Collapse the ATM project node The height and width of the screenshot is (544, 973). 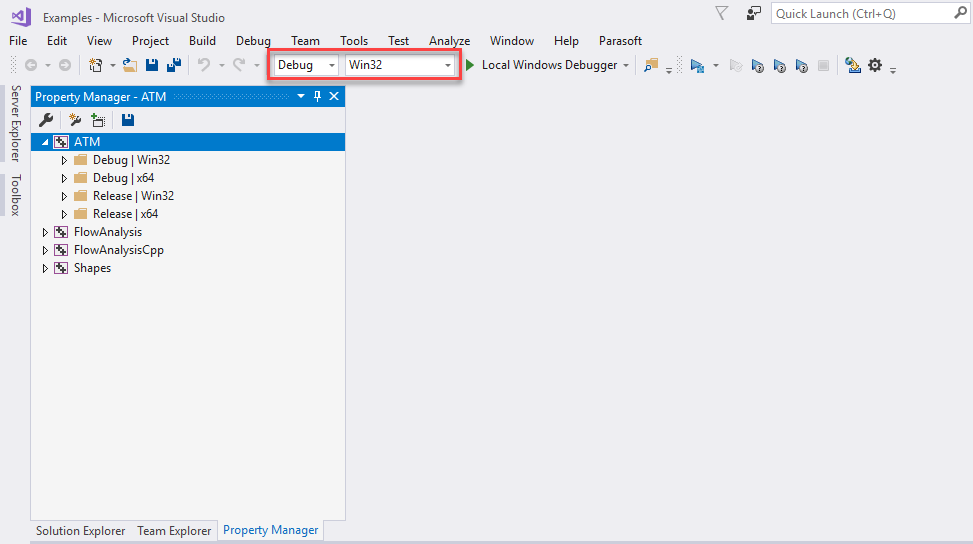click(x=45, y=142)
